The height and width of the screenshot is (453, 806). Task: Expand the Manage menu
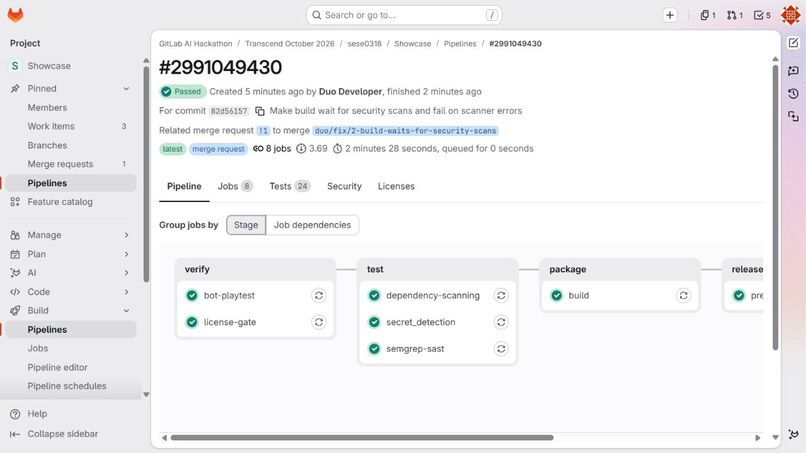pyautogui.click(x=68, y=235)
